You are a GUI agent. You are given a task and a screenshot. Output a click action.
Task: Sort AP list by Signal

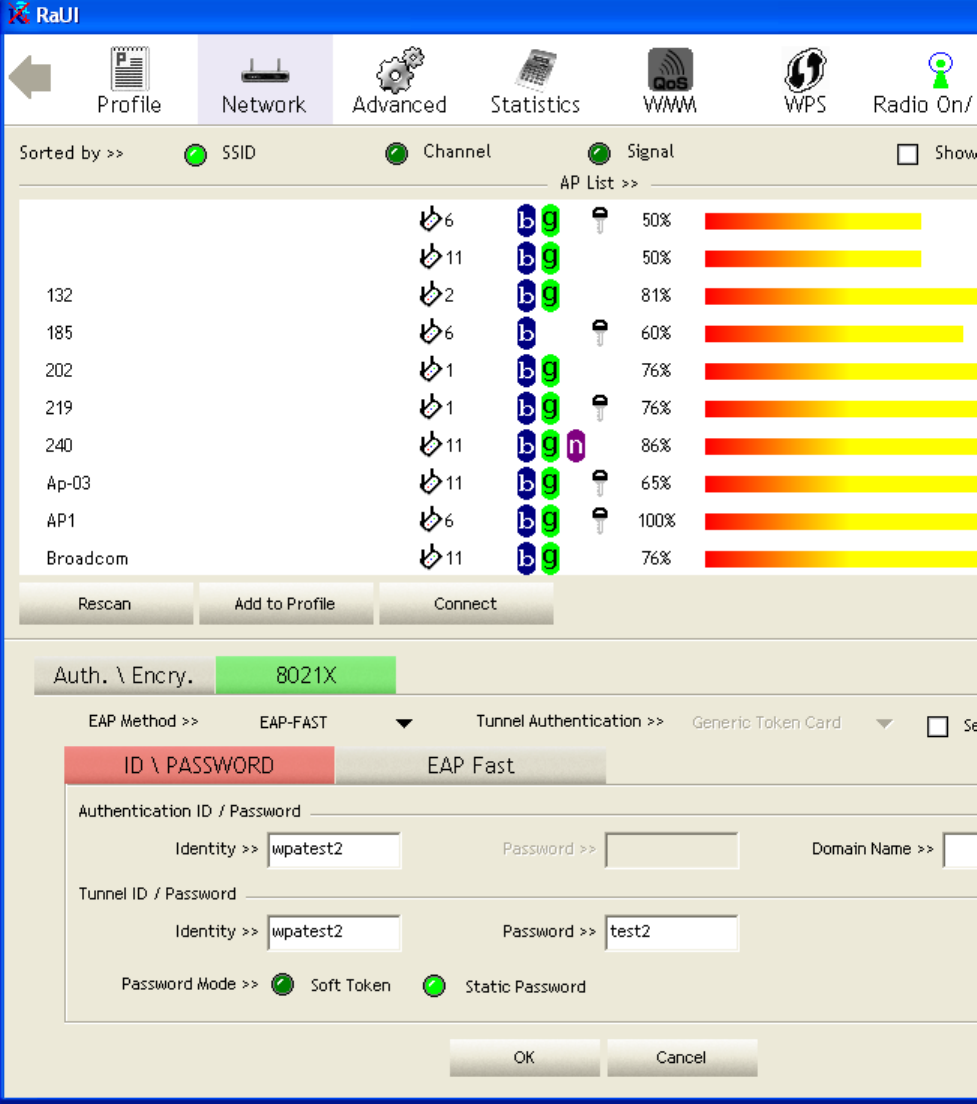tap(599, 153)
